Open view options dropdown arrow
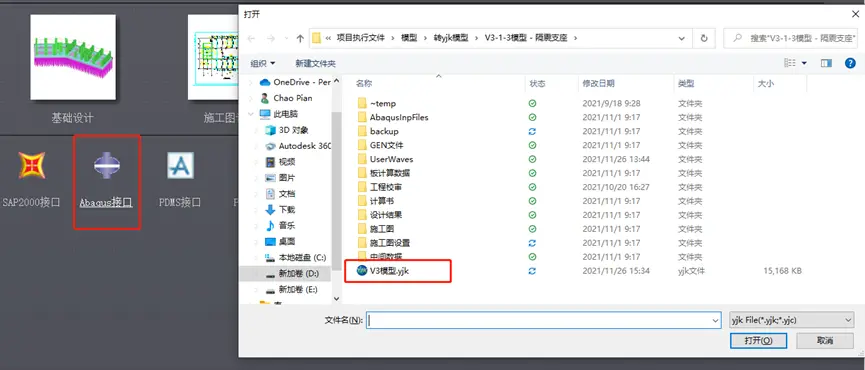 coord(804,63)
